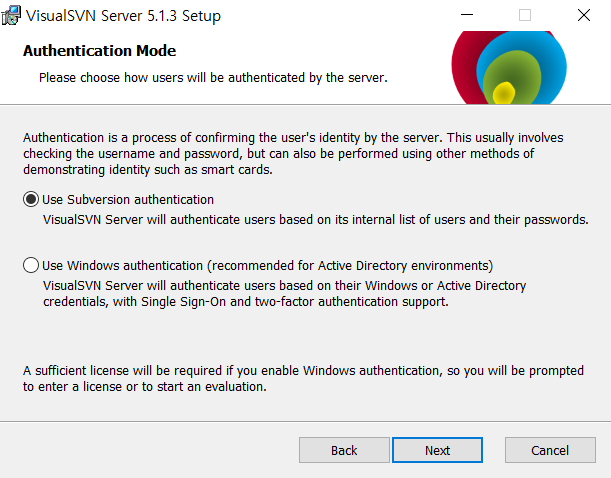The height and width of the screenshot is (478, 611).
Task: Click the "Please choose how users" subtitle
Action: point(212,77)
